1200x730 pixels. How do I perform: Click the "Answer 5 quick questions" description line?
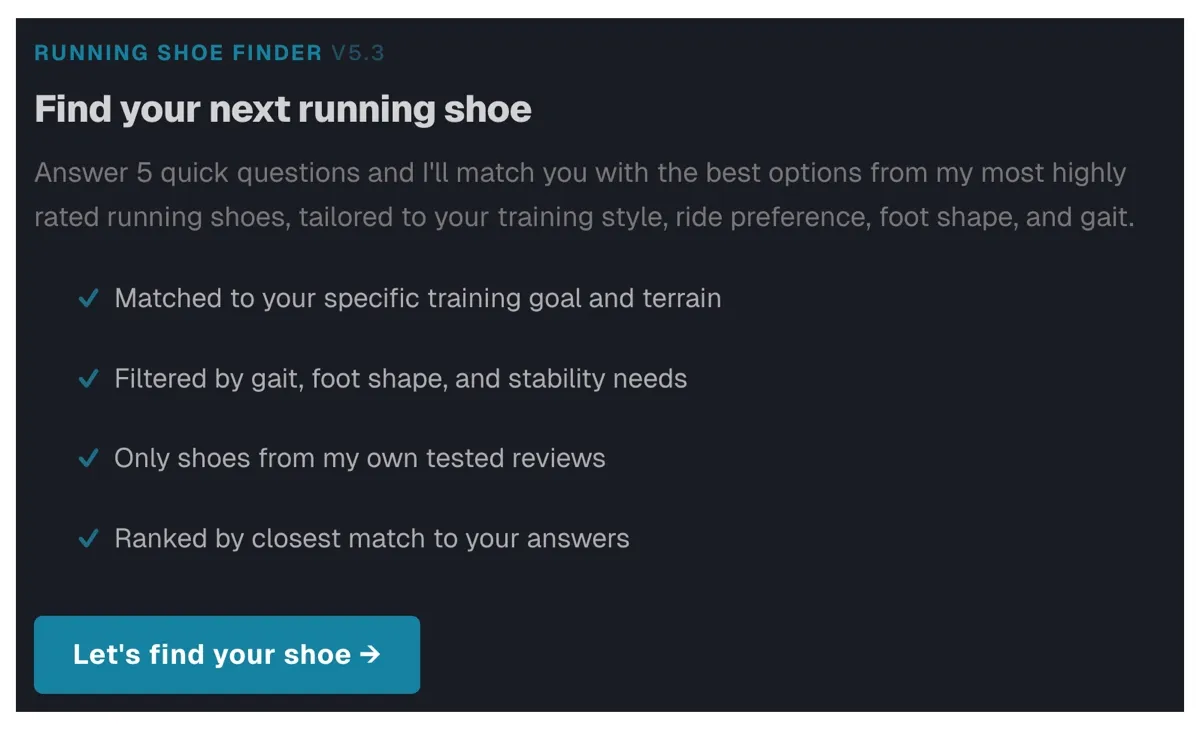click(580, 173)
